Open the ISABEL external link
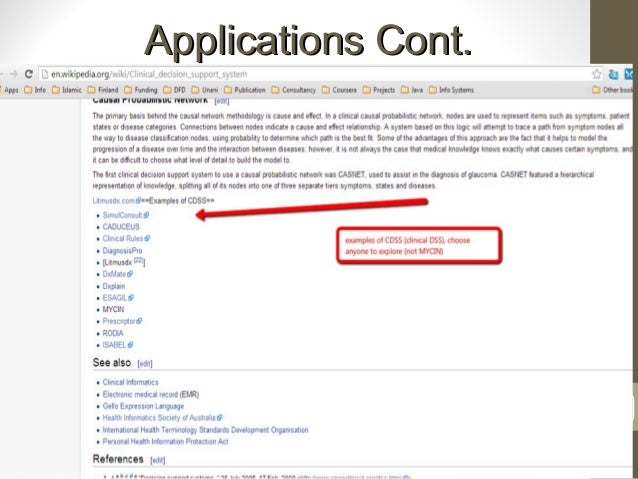This screenshot has height=479, width=638. point(118,345)
